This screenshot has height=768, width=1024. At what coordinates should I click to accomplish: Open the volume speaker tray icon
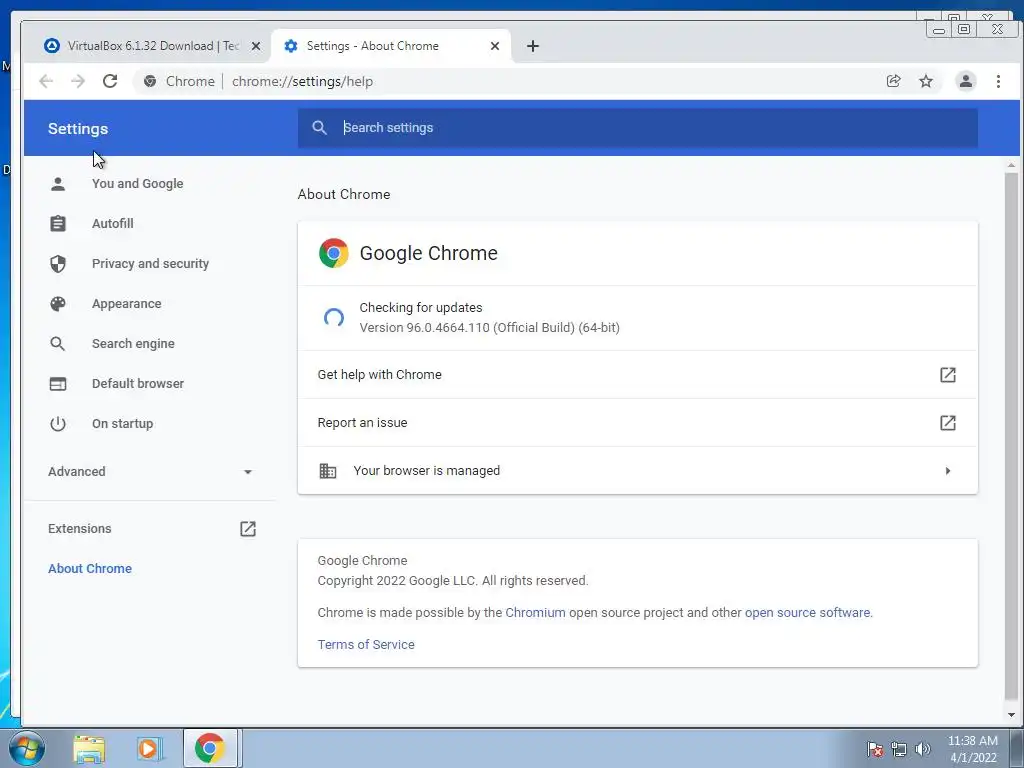tap(922, 749)
